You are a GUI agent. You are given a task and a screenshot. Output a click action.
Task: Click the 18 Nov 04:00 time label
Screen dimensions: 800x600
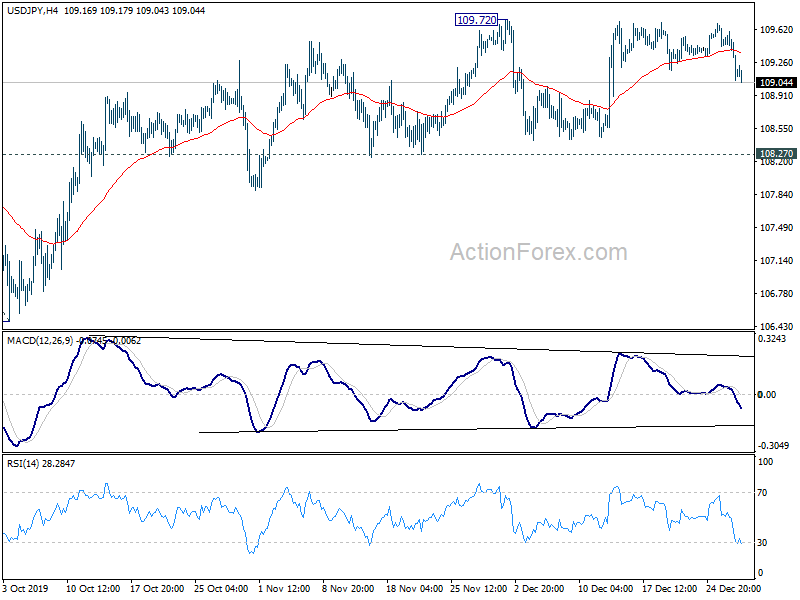pos(414,589)
